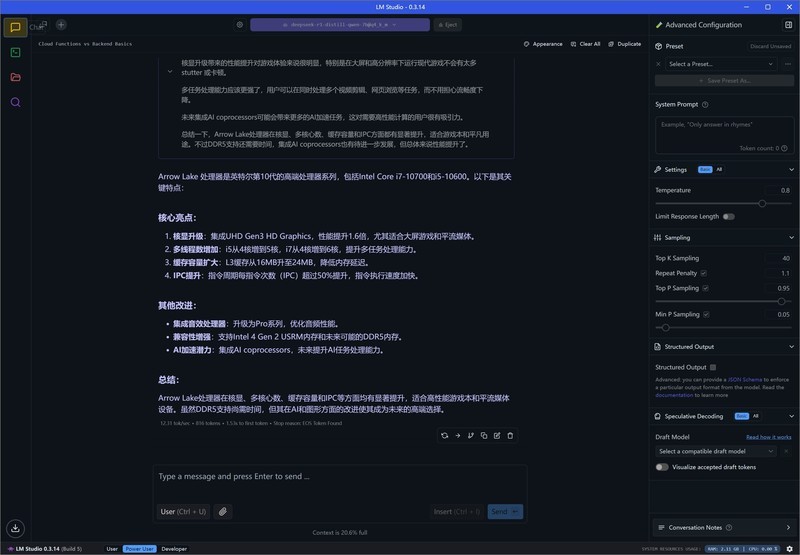Toggle Limit Response Length switch

729,217
